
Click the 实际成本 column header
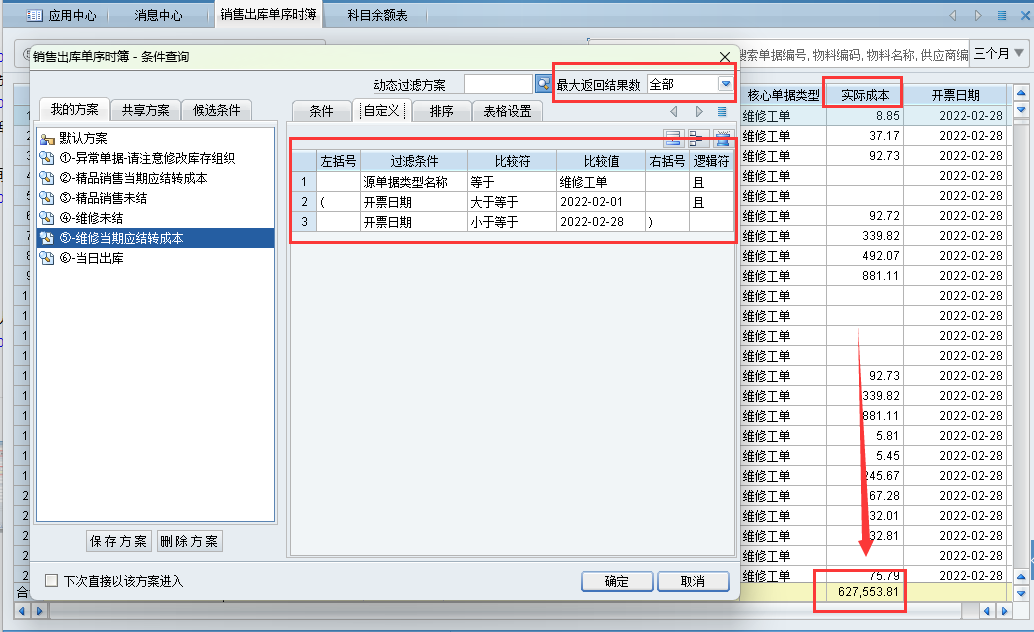(865, 95)
